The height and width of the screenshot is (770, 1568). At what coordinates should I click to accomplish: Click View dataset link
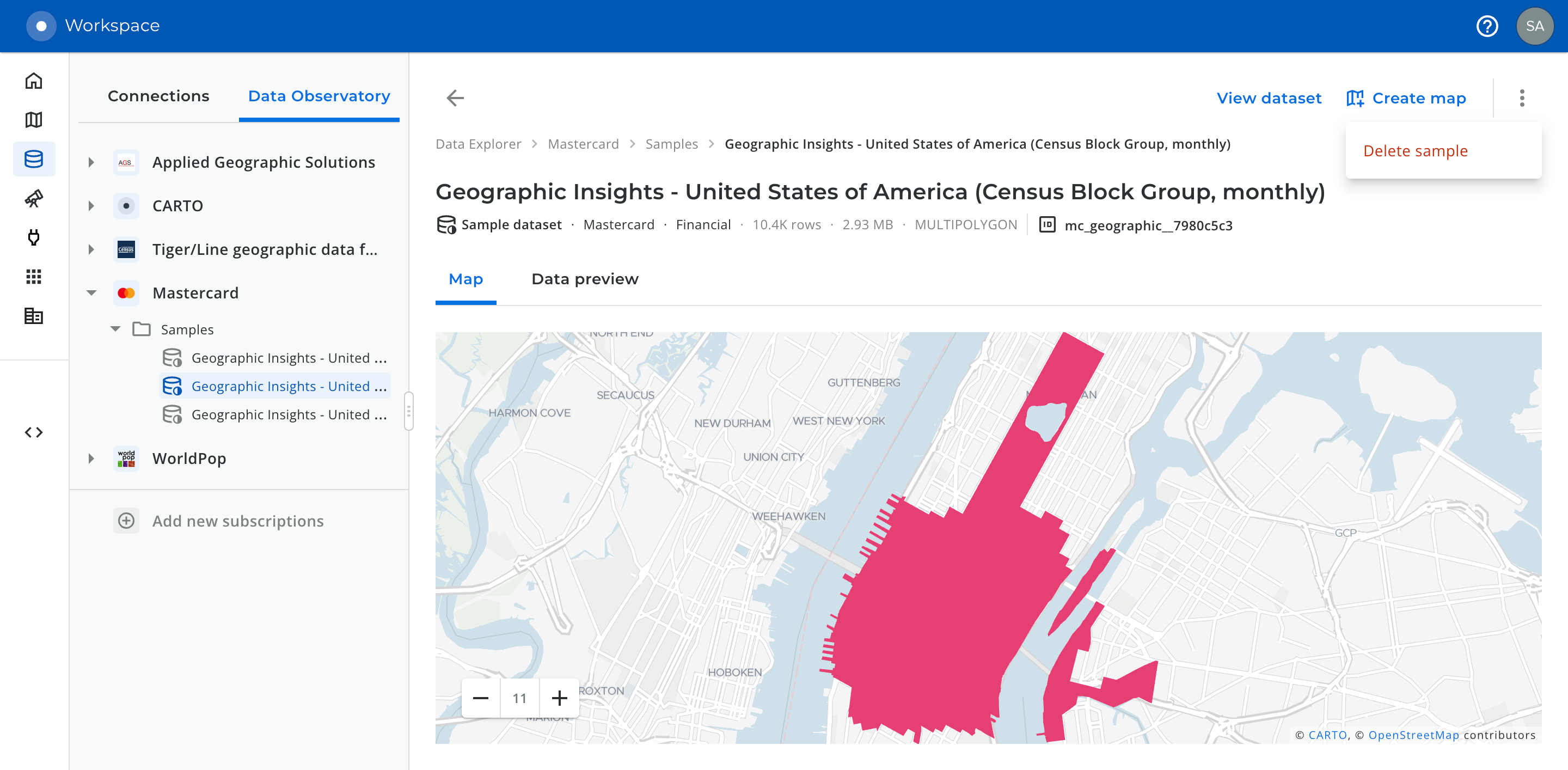click(1269, 98)
